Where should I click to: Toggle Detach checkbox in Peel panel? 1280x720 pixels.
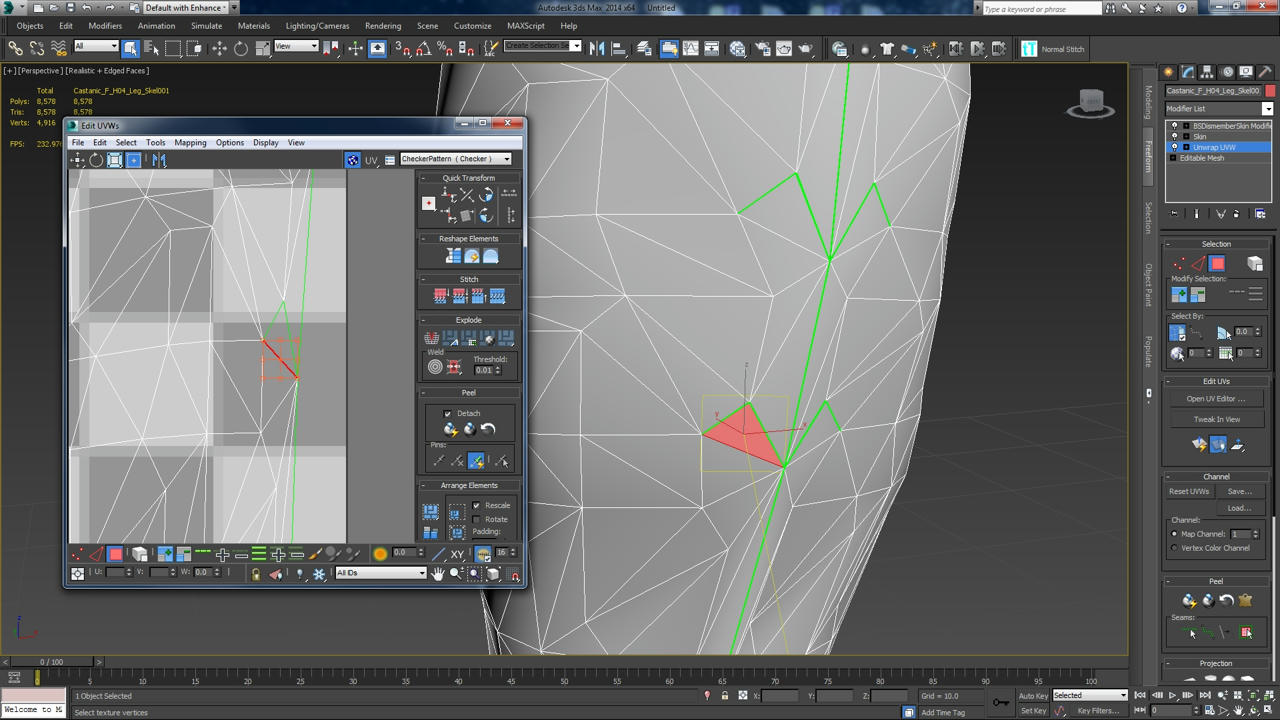click(x=448, y=413)
